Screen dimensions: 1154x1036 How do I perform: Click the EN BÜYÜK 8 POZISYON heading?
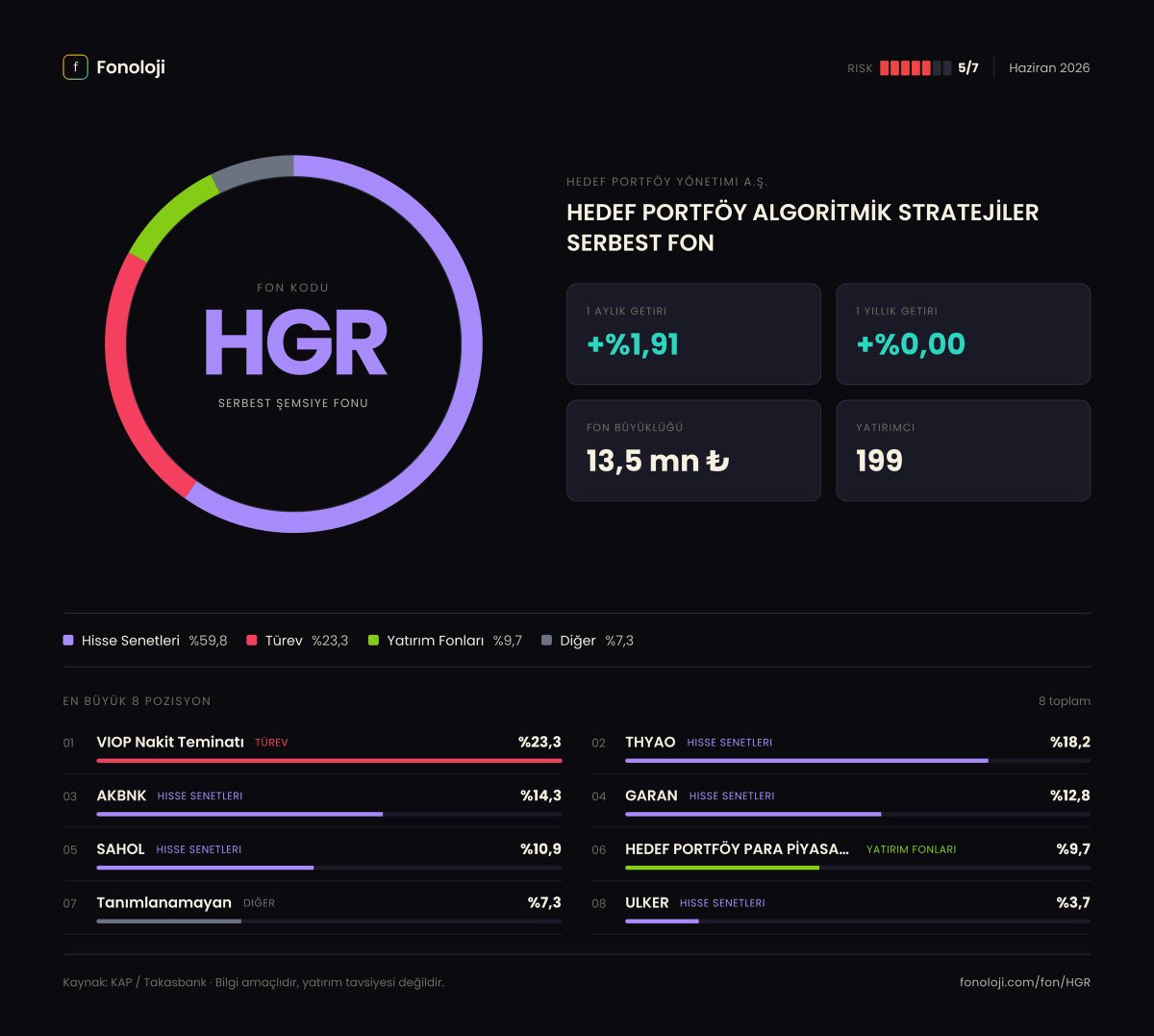[x=137, y=701]
